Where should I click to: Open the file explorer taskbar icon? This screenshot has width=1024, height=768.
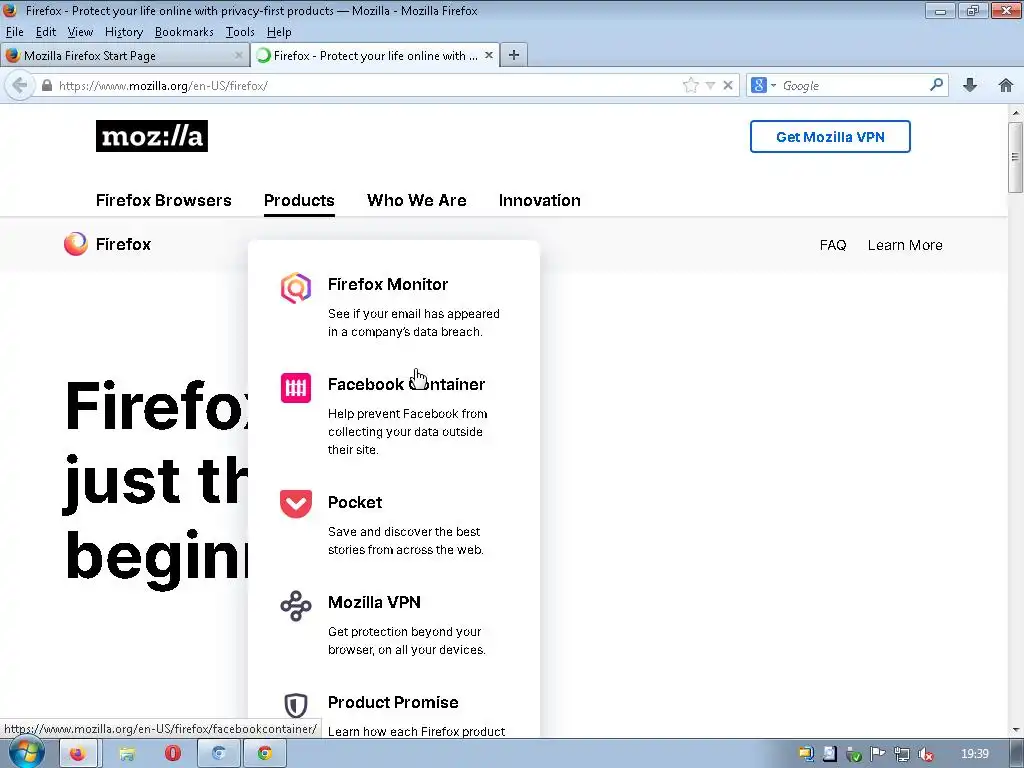pyautogui.click(x=127, y=754)
